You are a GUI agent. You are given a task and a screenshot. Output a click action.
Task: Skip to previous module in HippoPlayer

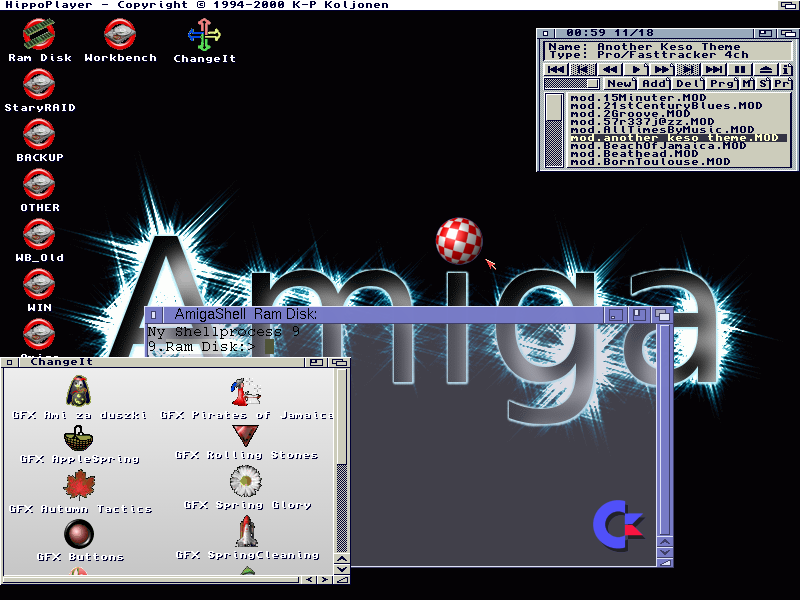(x=556, y=69)
